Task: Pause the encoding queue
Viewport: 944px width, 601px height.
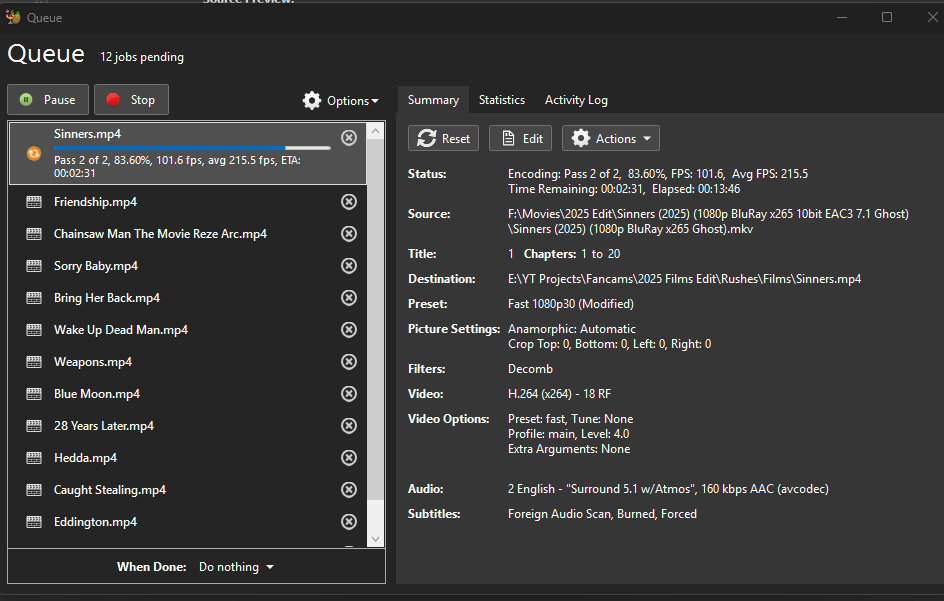Action: pos(48,99)
